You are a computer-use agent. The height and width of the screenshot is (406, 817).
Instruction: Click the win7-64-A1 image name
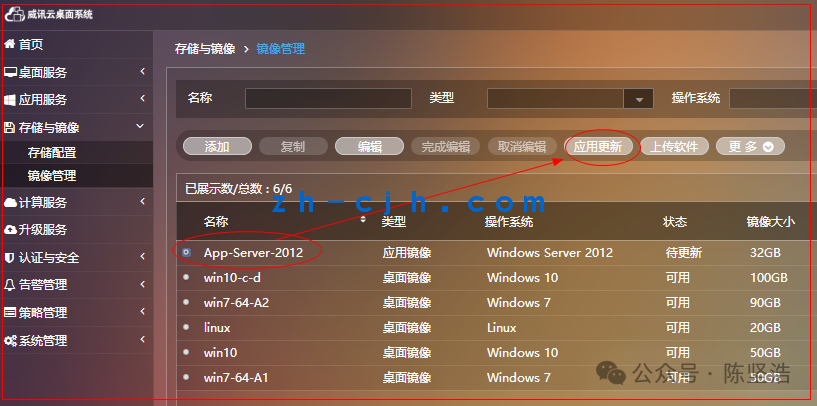[236, 377]
